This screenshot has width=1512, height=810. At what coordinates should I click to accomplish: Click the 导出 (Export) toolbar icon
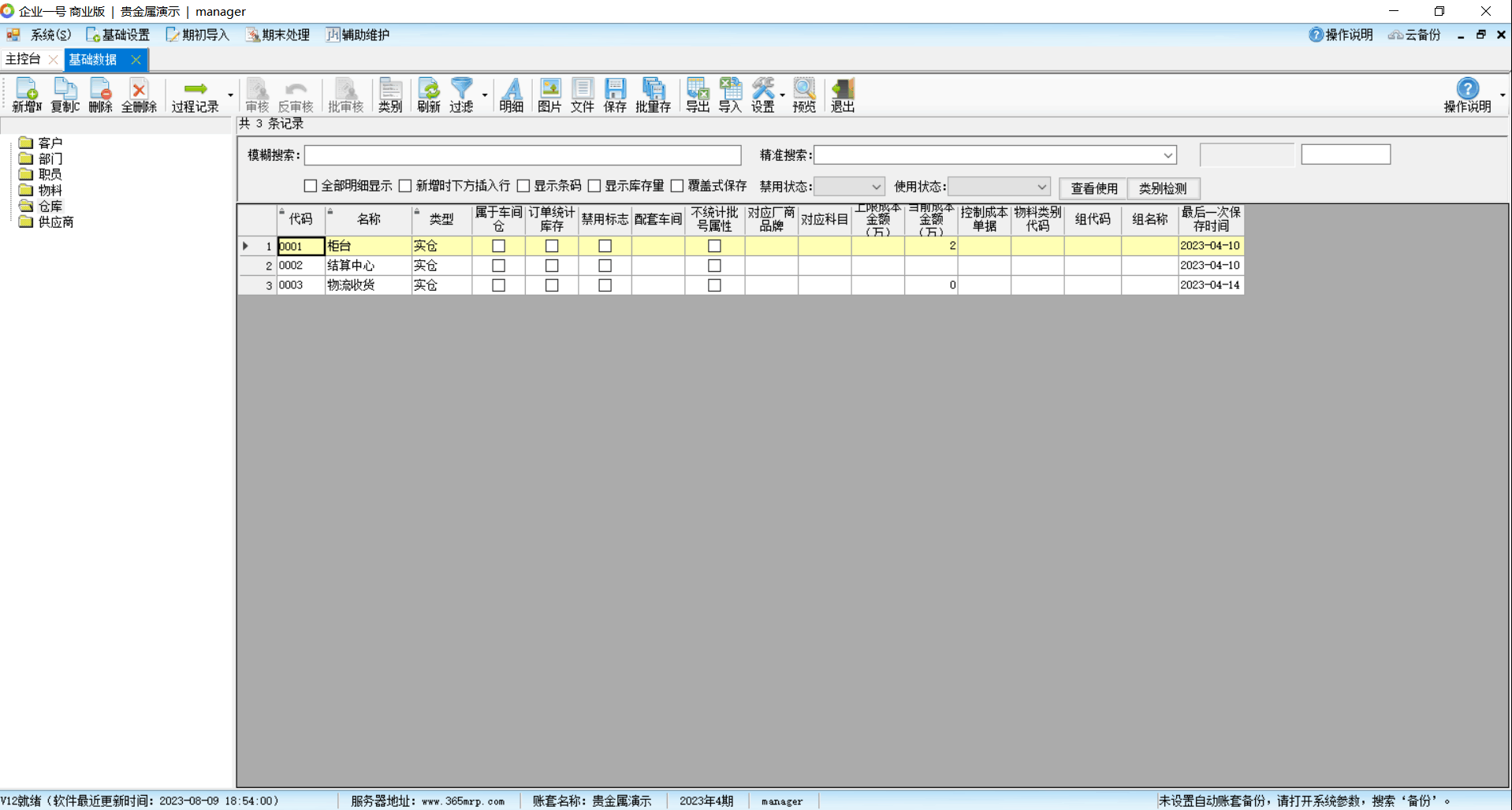click(x=698, y=95)
